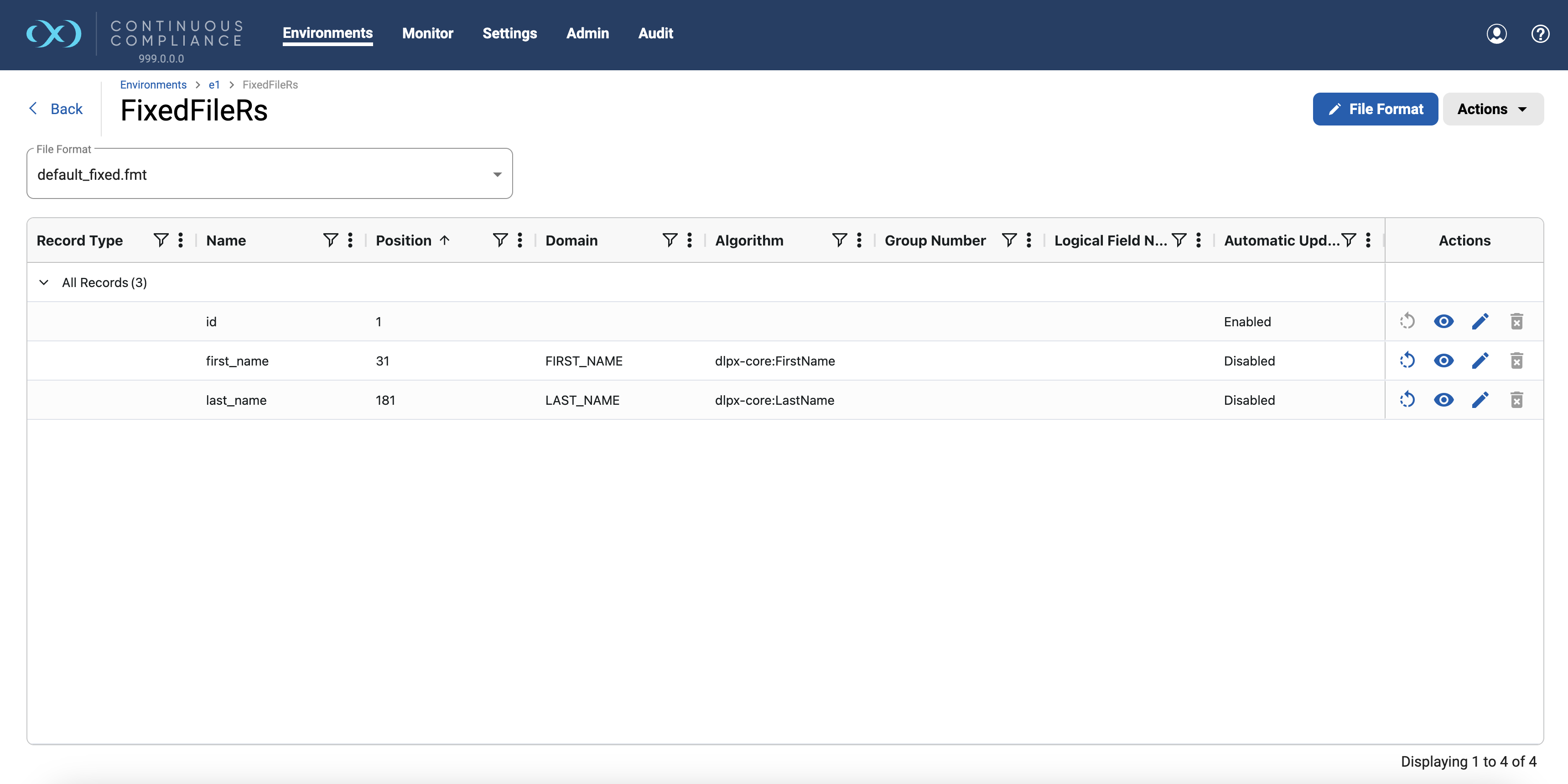The height and width of the screenshot is (784, 1568).
Task: Open the Audit menu item
Action: pyautogui.click(x=655, y=33)
